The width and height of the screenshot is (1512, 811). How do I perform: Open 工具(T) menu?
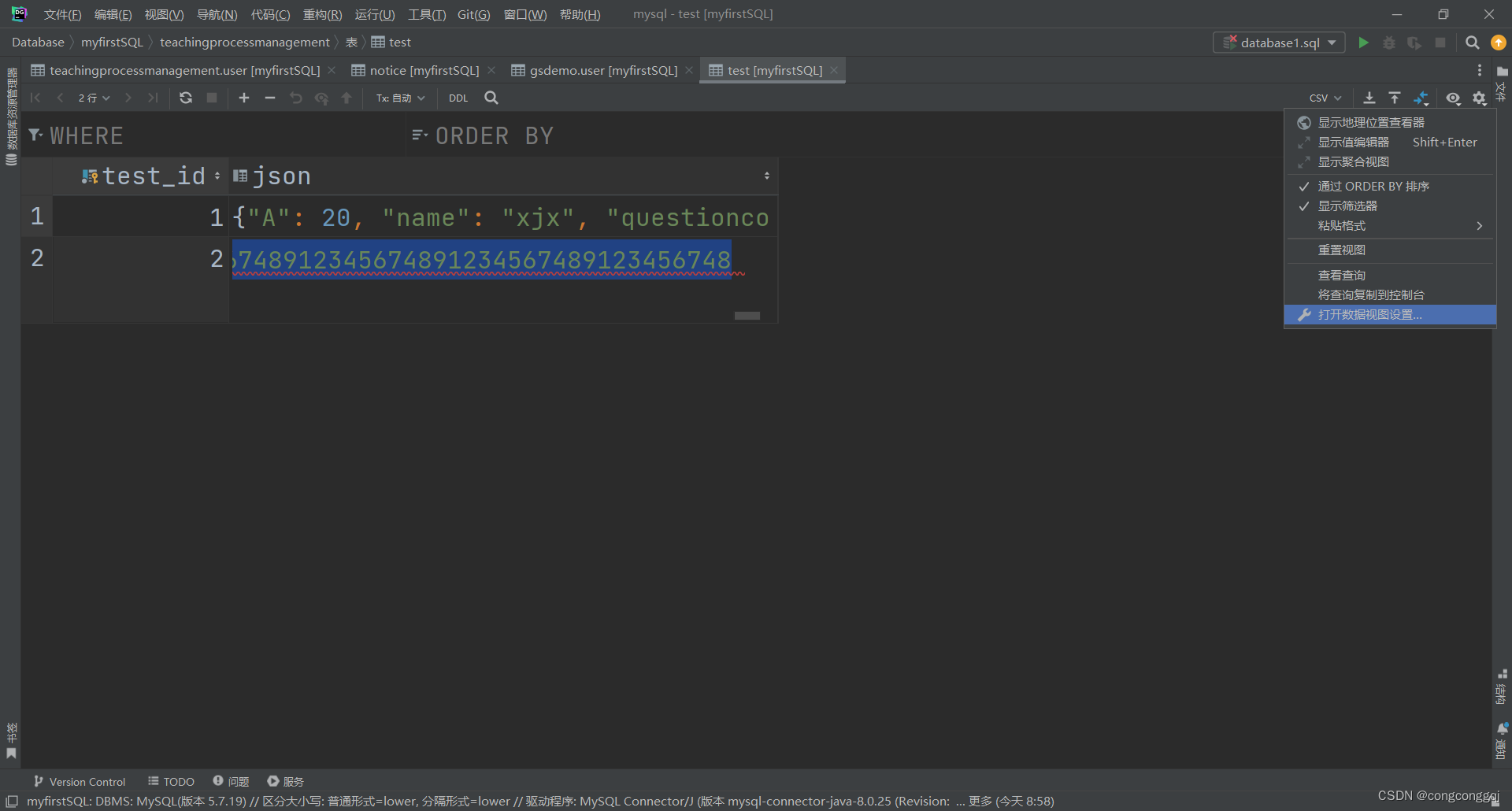[x=427, y=14]
